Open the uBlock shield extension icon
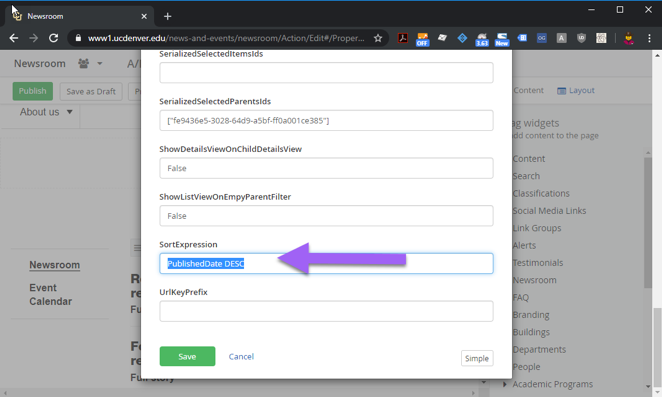 click(581, 38)
